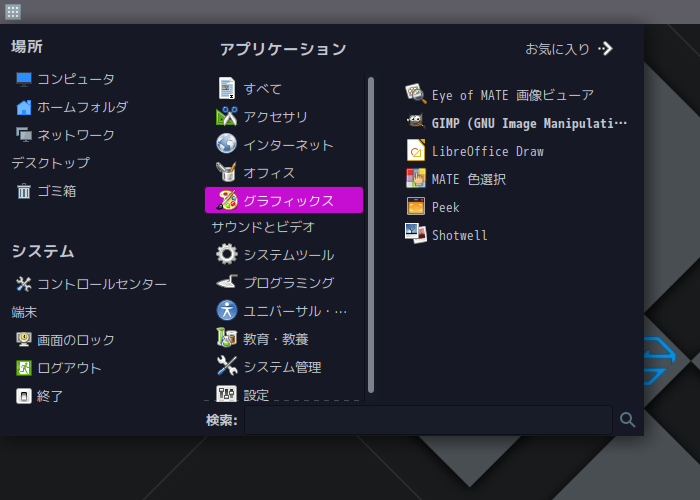Select the アクセサリ scissors icon
700x500 pixels.
click(227, 117)
